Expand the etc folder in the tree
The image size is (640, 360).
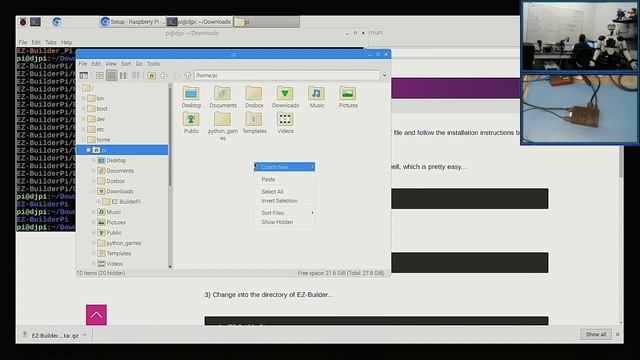[84, 129]
